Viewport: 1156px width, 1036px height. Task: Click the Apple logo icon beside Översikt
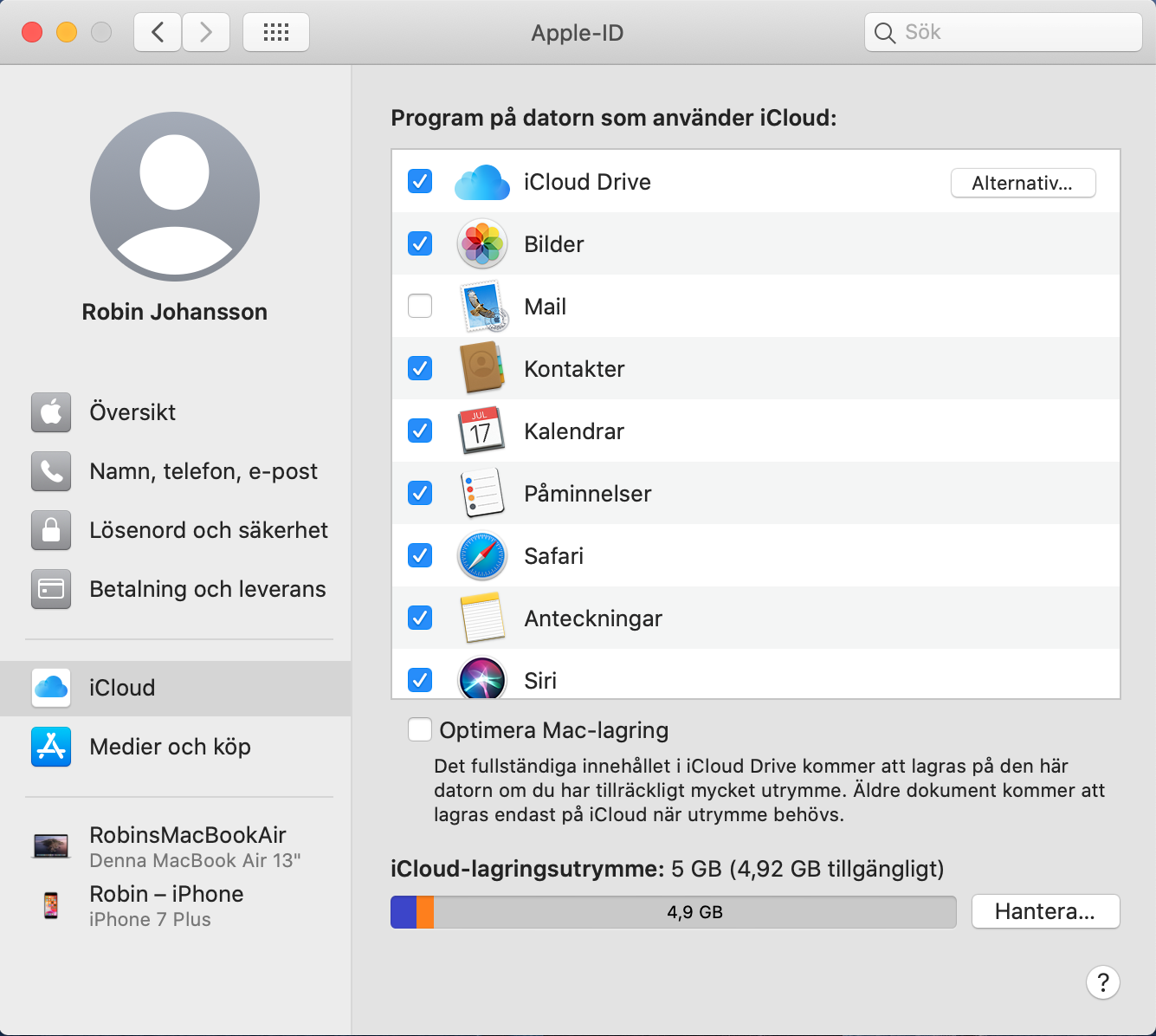(51, 412)
